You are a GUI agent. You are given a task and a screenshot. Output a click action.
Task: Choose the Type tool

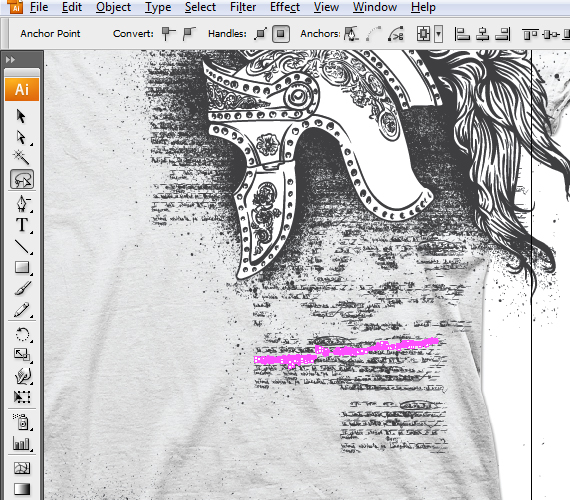tap(22, 225)
